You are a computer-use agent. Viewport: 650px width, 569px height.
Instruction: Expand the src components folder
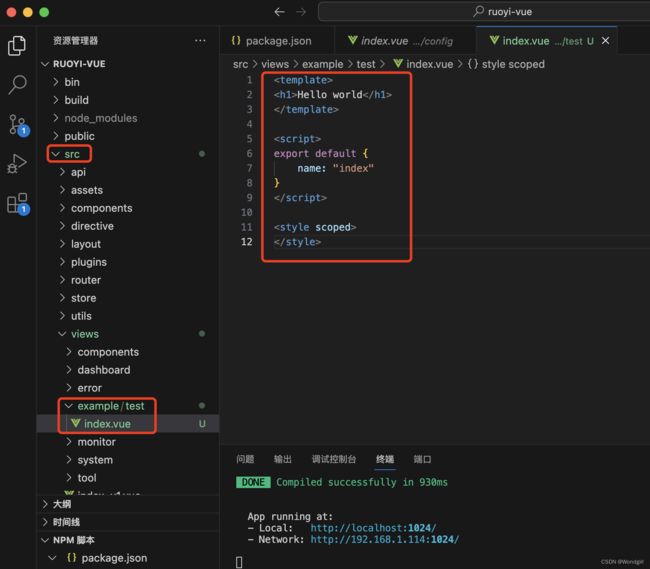click(128, 208)
